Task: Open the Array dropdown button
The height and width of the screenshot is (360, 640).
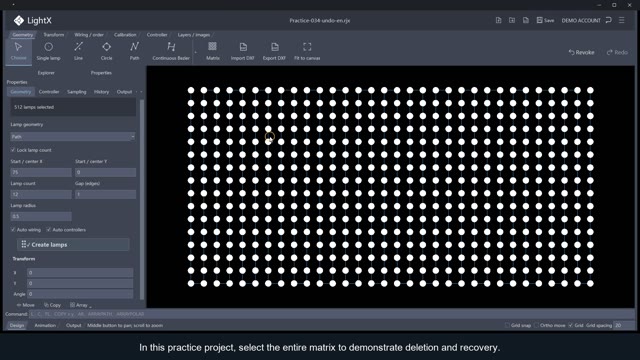Action: [x=80, y=305]
